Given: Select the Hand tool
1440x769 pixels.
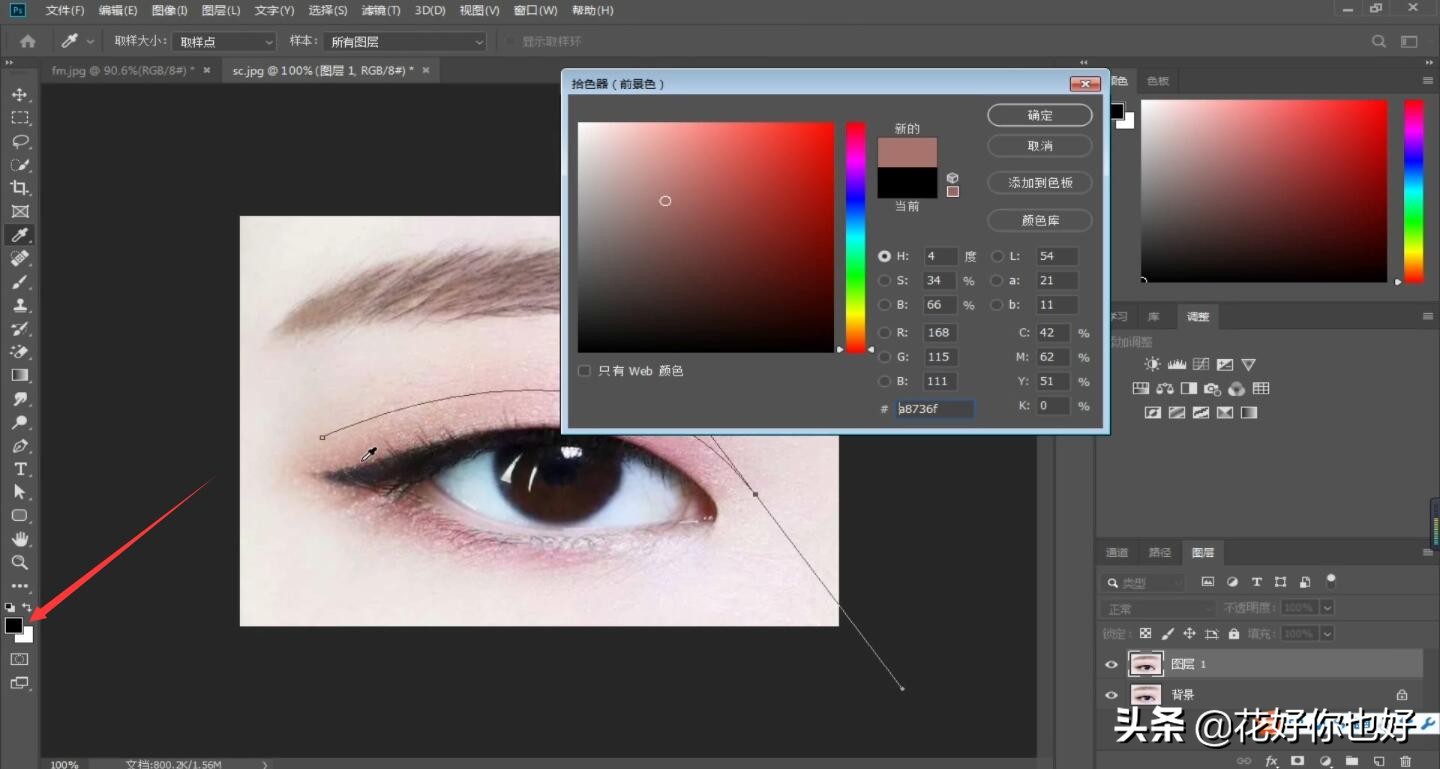Looking at the screenshot, I should (19, 539).
